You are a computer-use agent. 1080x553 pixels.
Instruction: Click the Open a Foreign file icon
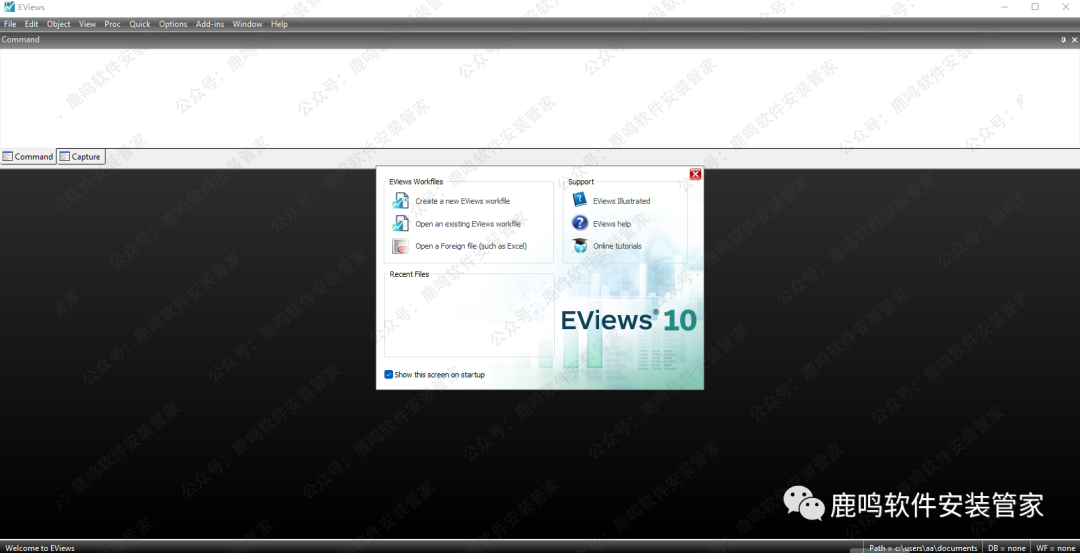400,246
